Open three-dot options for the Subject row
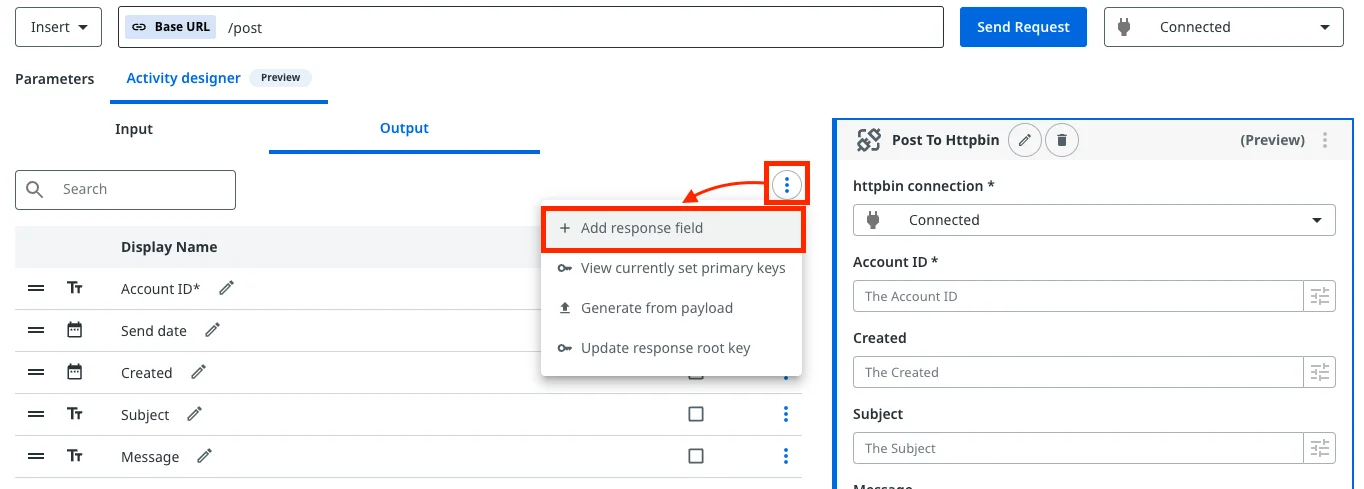The width and height of the screenshot is (1364, 489). pos(786,414)
